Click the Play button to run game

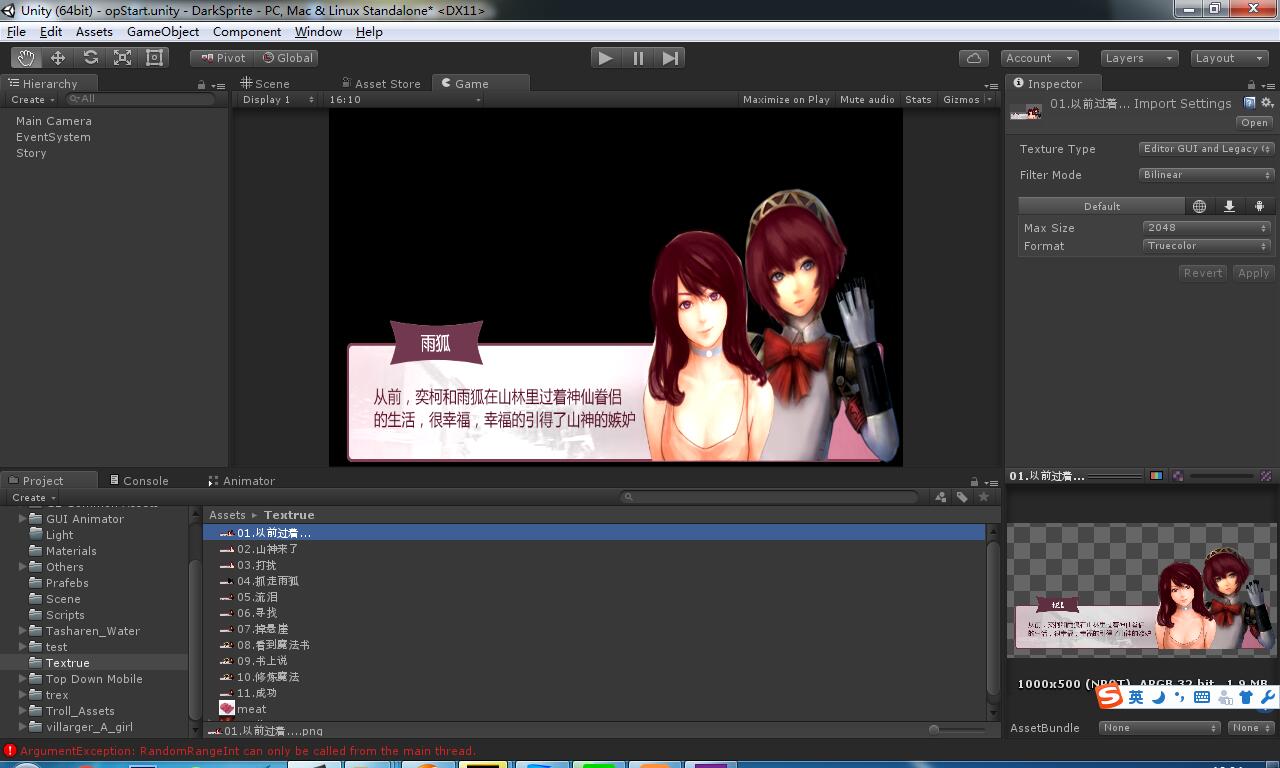[x=605, y=58]
